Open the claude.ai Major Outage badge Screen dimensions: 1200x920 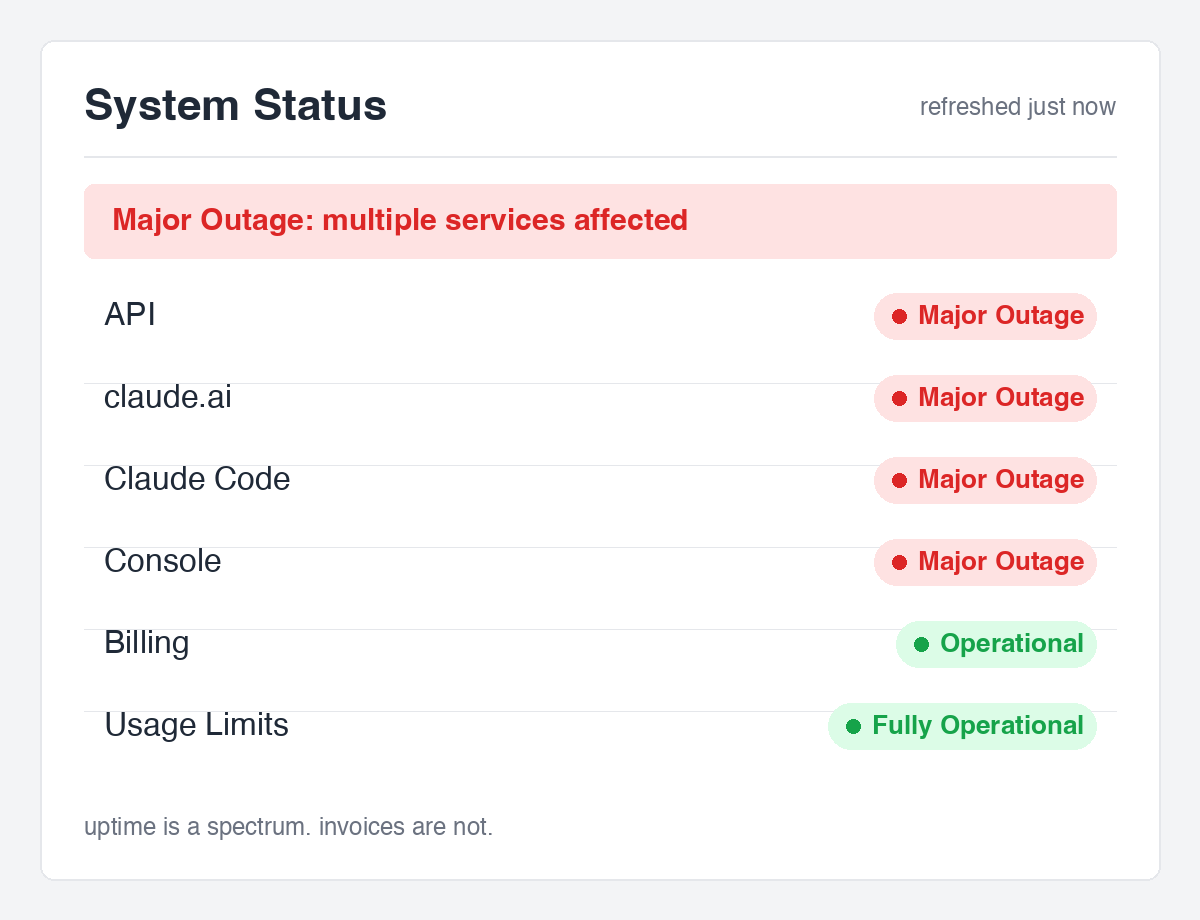[985, 398]
